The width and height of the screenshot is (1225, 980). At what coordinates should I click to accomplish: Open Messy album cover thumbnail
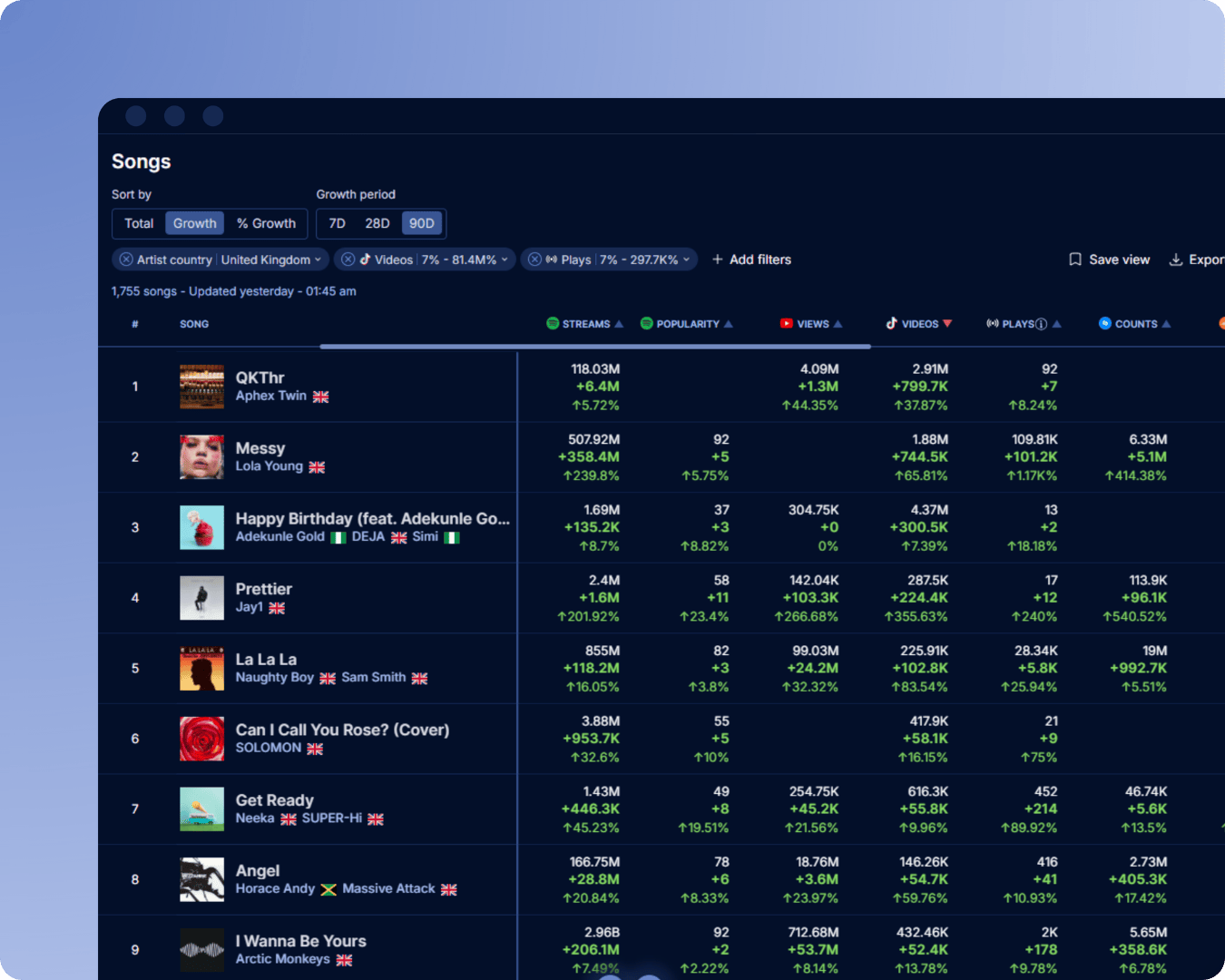[201, 456]
